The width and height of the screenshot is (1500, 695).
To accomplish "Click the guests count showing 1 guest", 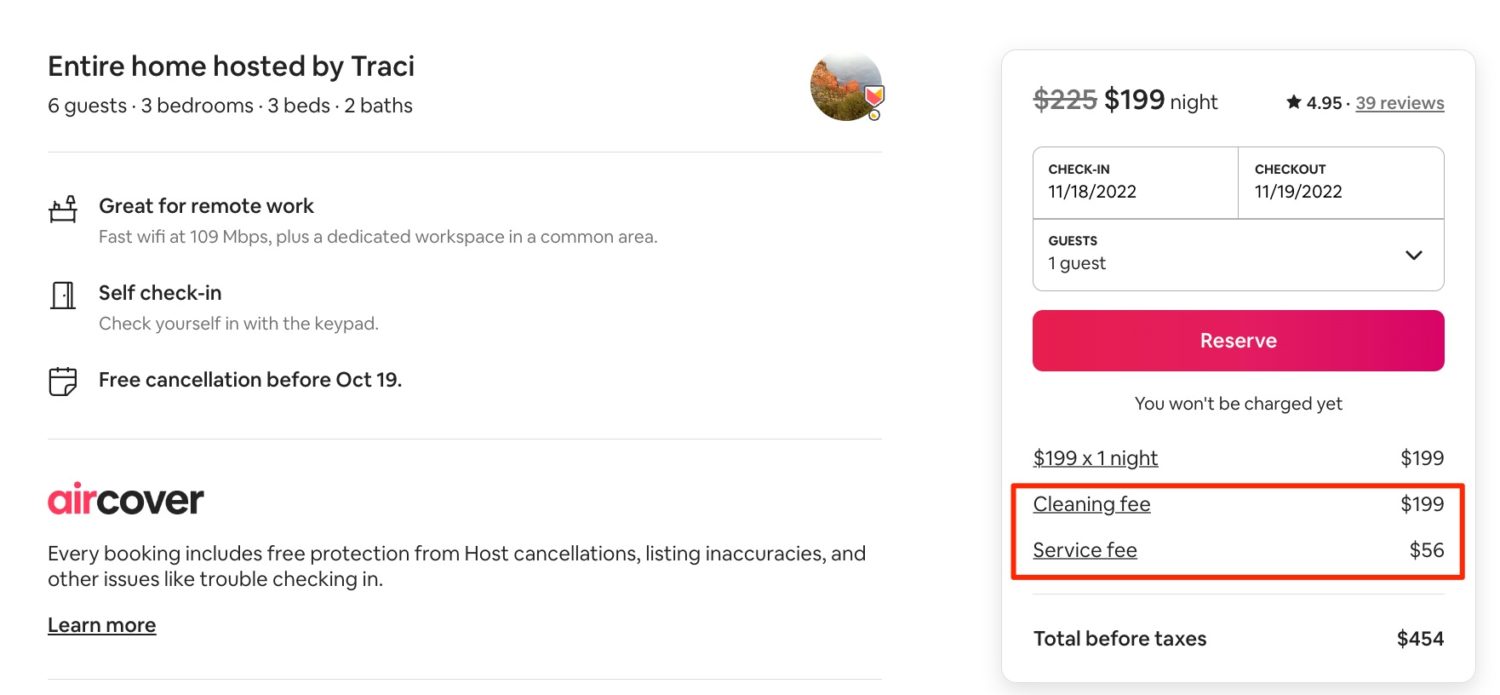I will (x=1077, y=263).
